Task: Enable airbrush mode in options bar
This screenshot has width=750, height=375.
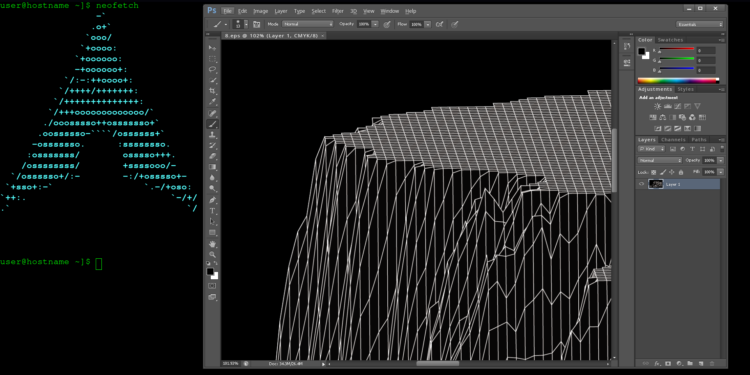Action: coord(440,24)
